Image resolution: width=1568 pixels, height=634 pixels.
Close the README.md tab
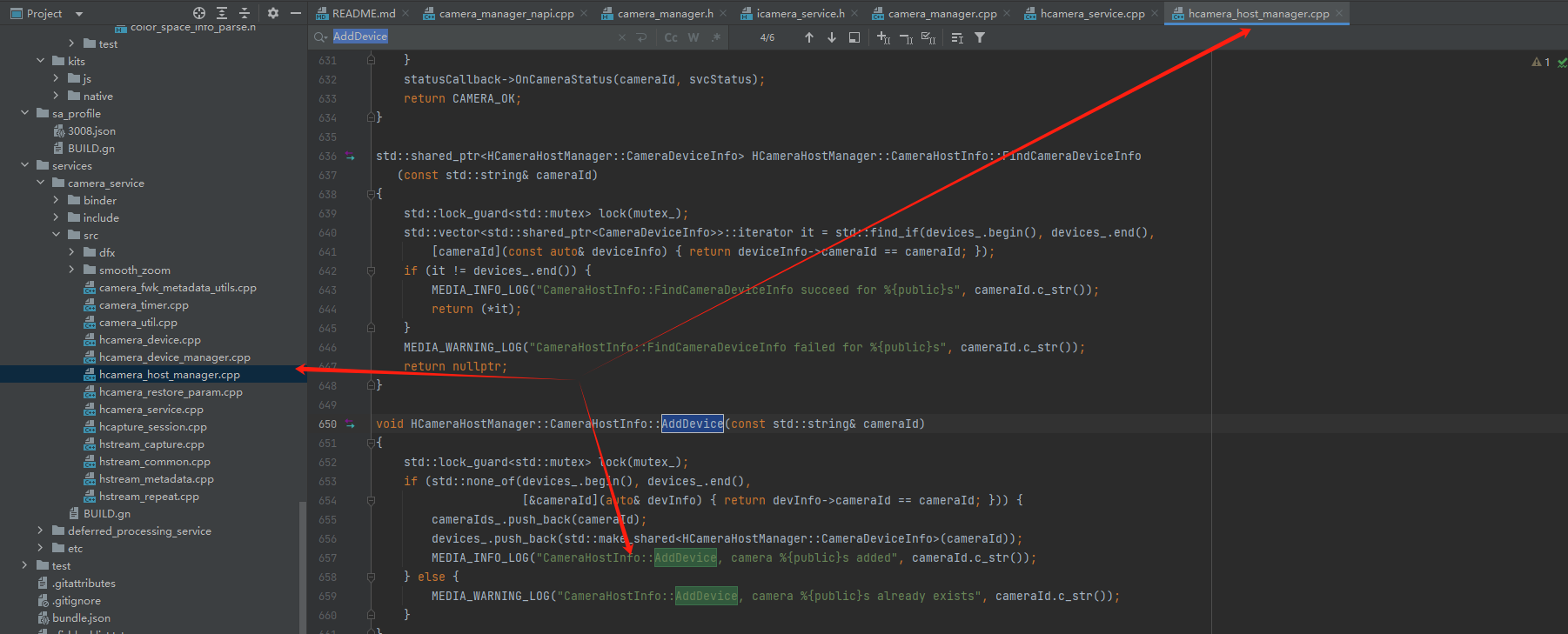[405, 13]
